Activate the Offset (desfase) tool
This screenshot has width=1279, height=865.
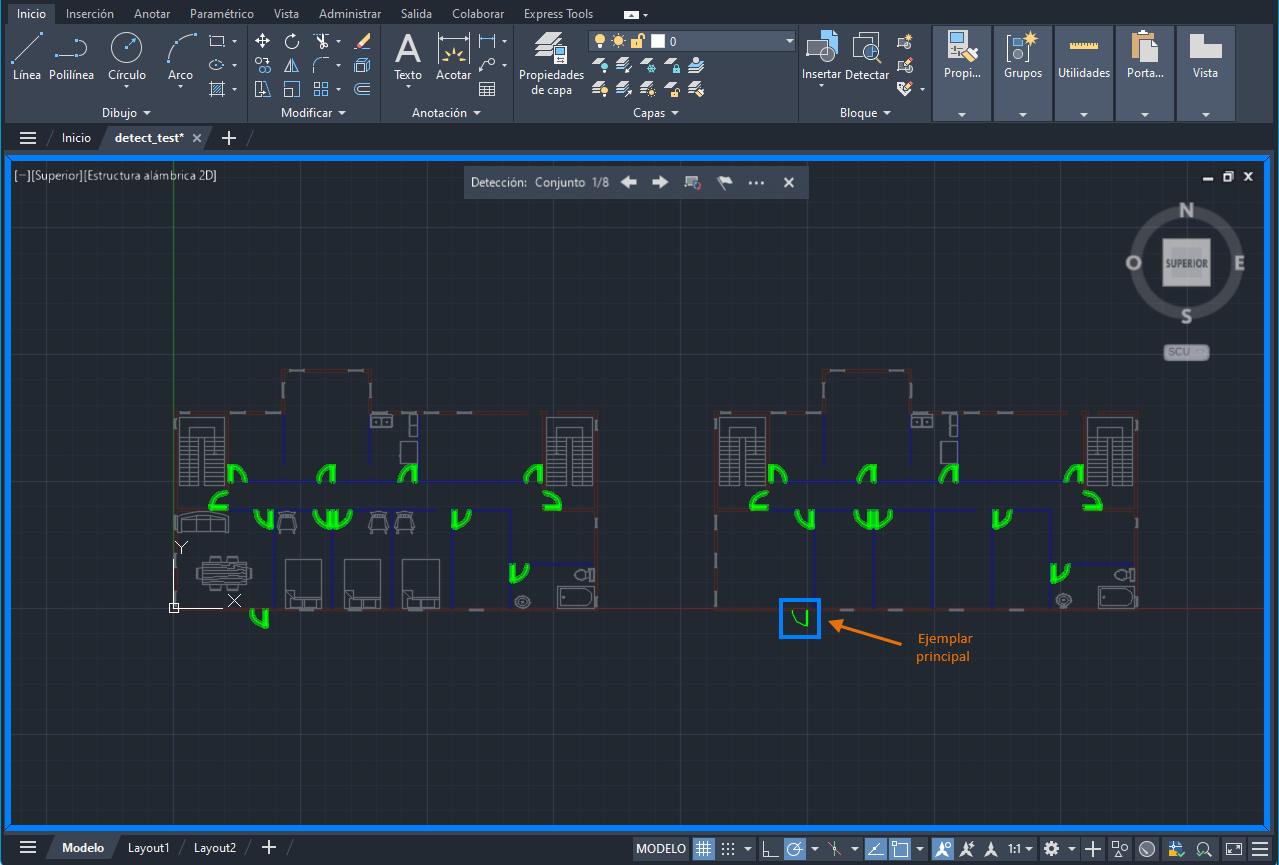pos(362,89)
